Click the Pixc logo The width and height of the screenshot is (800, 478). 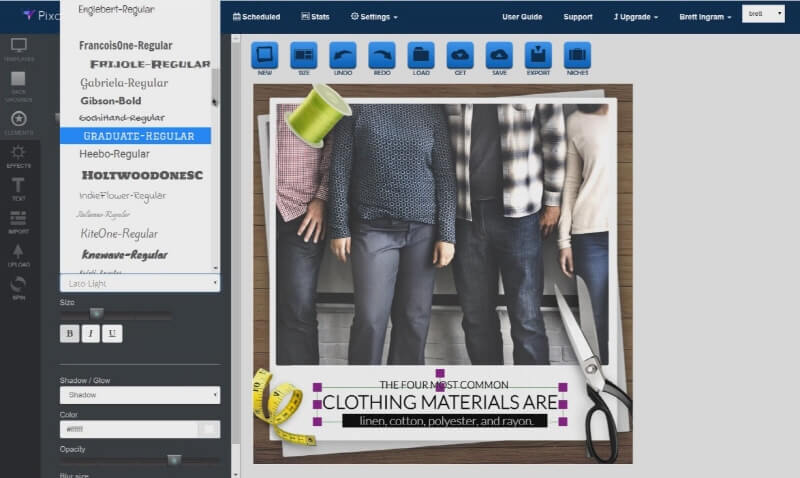coord(41,16)
